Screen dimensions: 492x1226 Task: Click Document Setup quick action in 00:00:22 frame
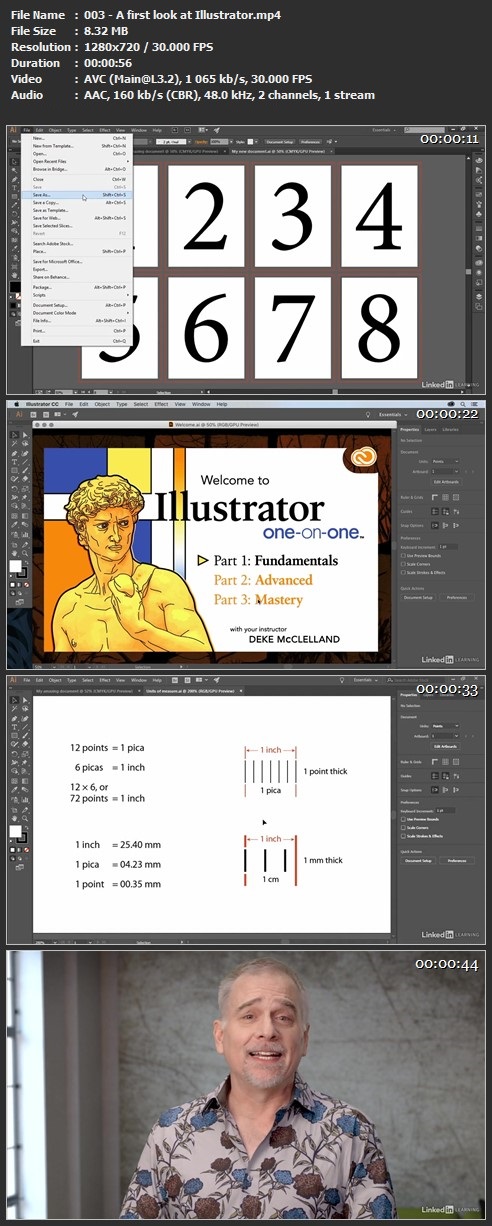click(x=418, y=598)
